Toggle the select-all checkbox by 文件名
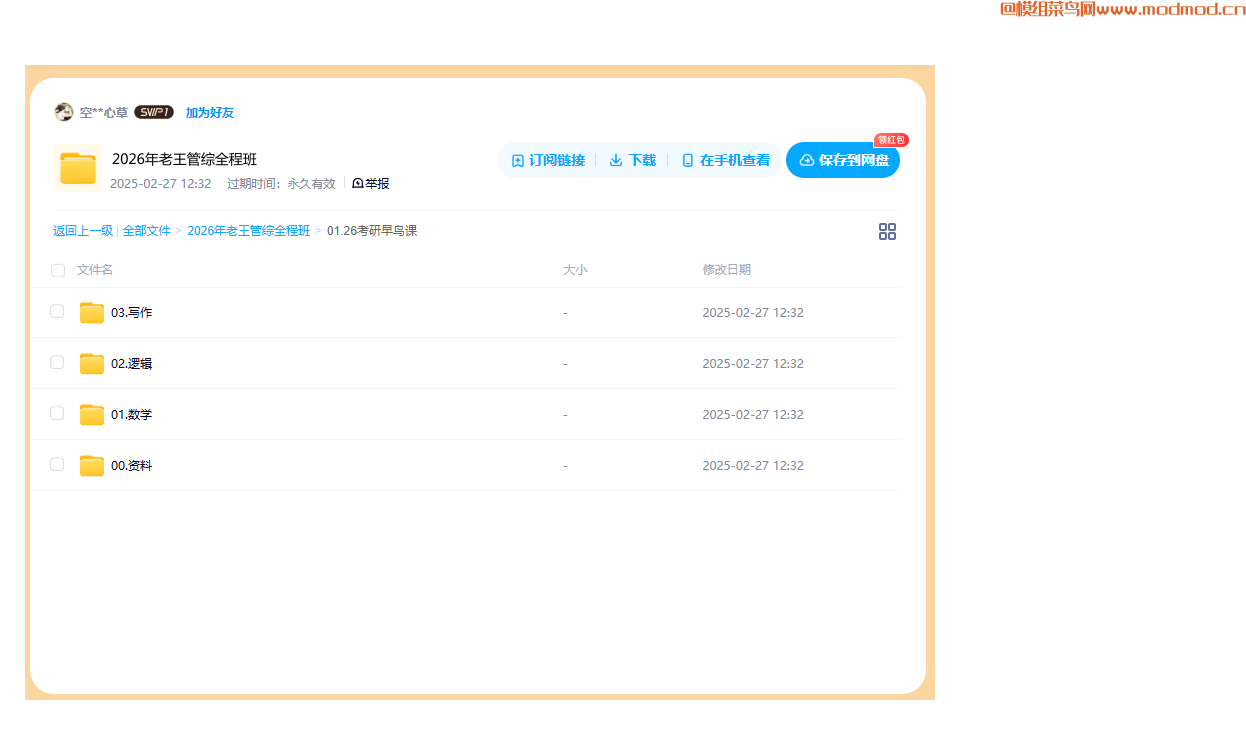 [x=58, y=270]
